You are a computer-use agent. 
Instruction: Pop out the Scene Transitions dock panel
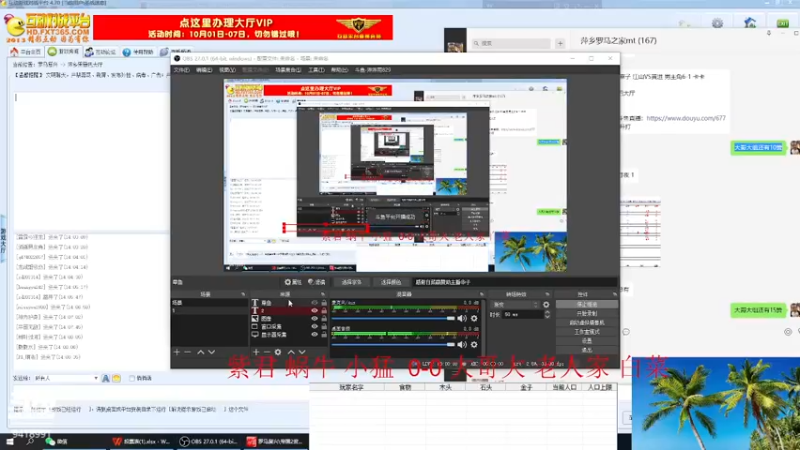[x=547, y=294]
